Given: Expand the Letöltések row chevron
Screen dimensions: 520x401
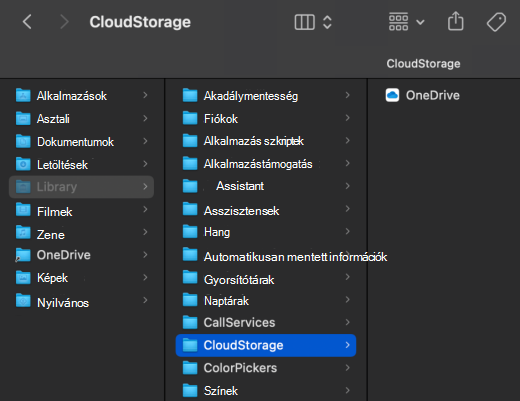Looking at the screenshot, I should [x=145, y=164].
